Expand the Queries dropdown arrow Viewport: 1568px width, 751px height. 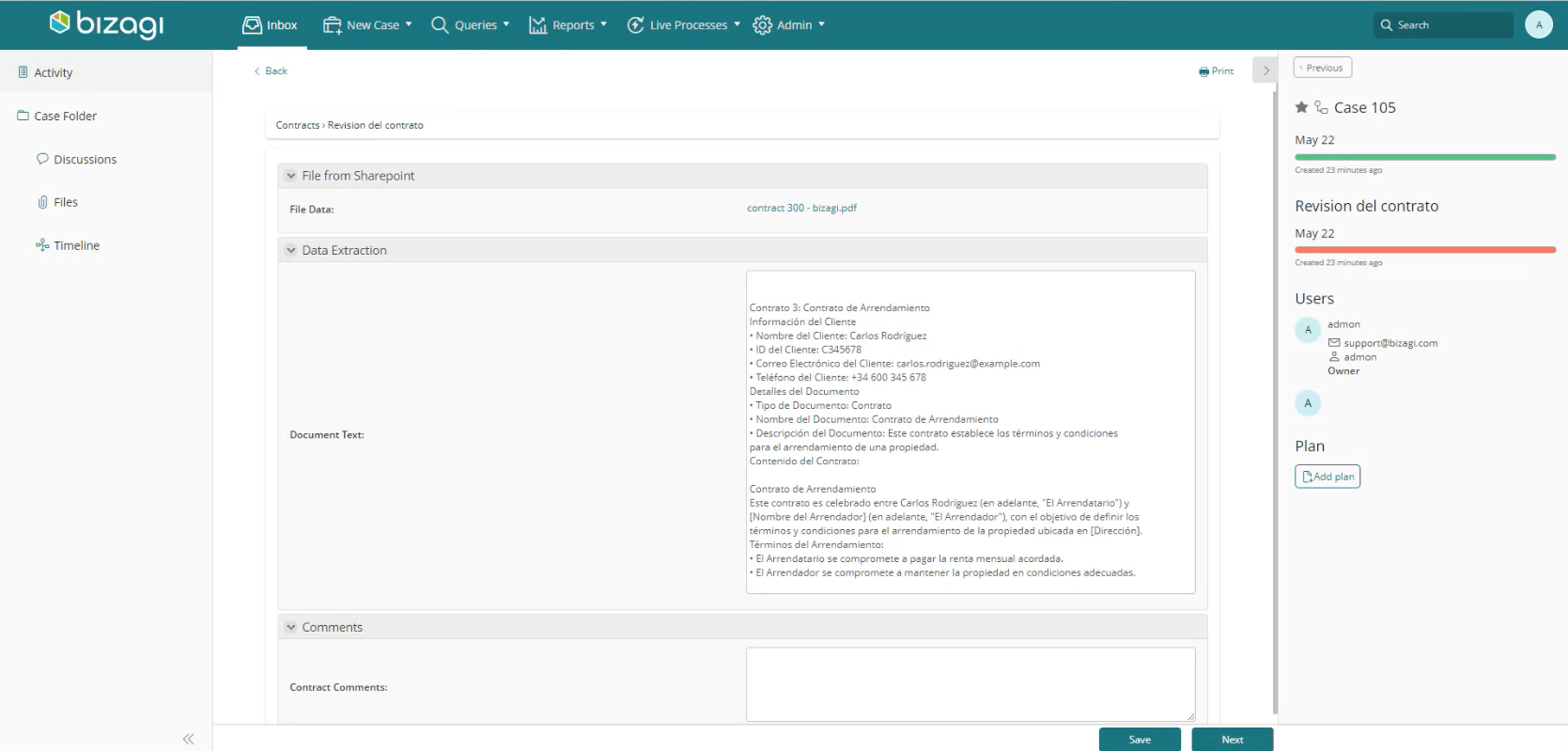point(506,24)
